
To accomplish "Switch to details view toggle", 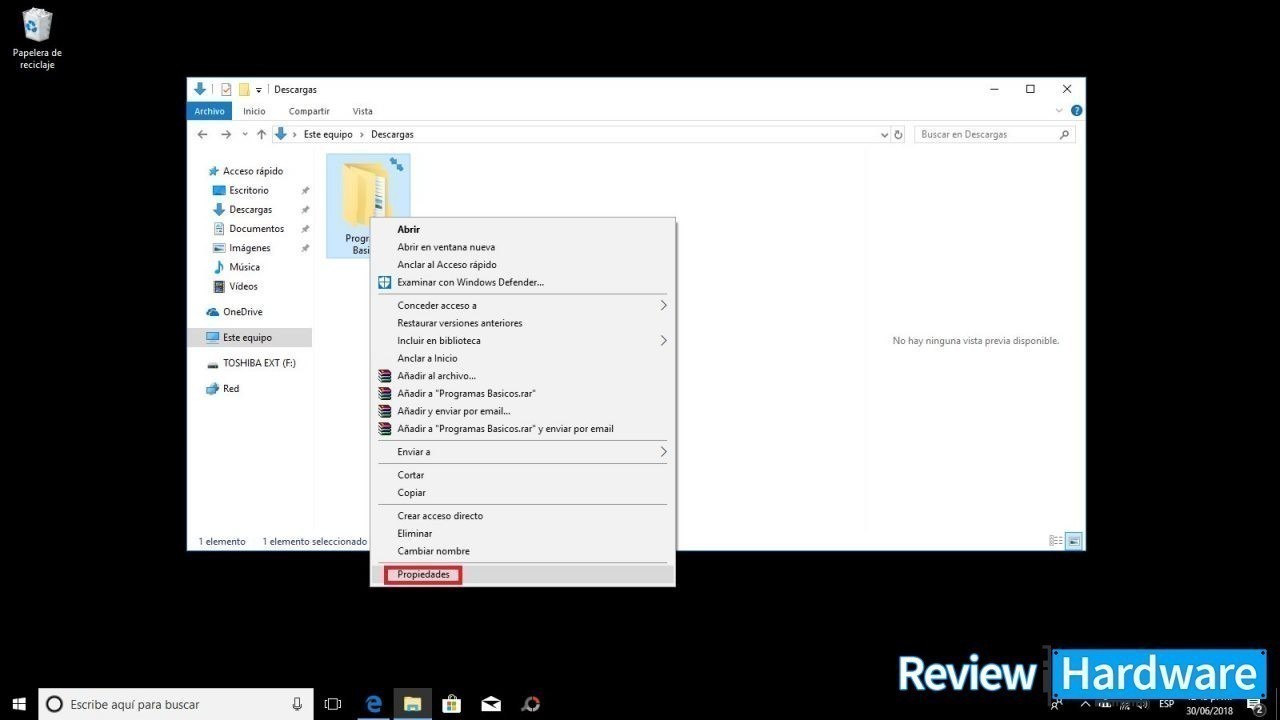I will coord(1055,541).
